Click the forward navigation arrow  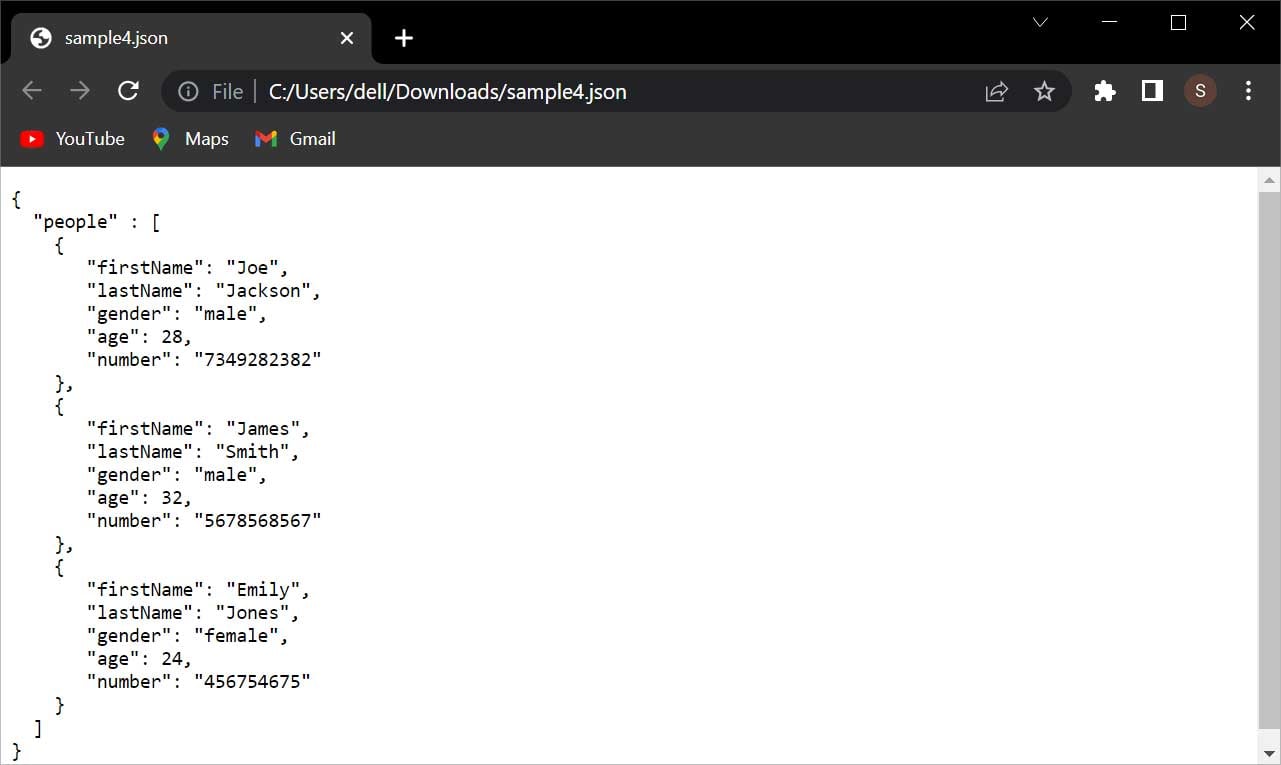(80, 90)
